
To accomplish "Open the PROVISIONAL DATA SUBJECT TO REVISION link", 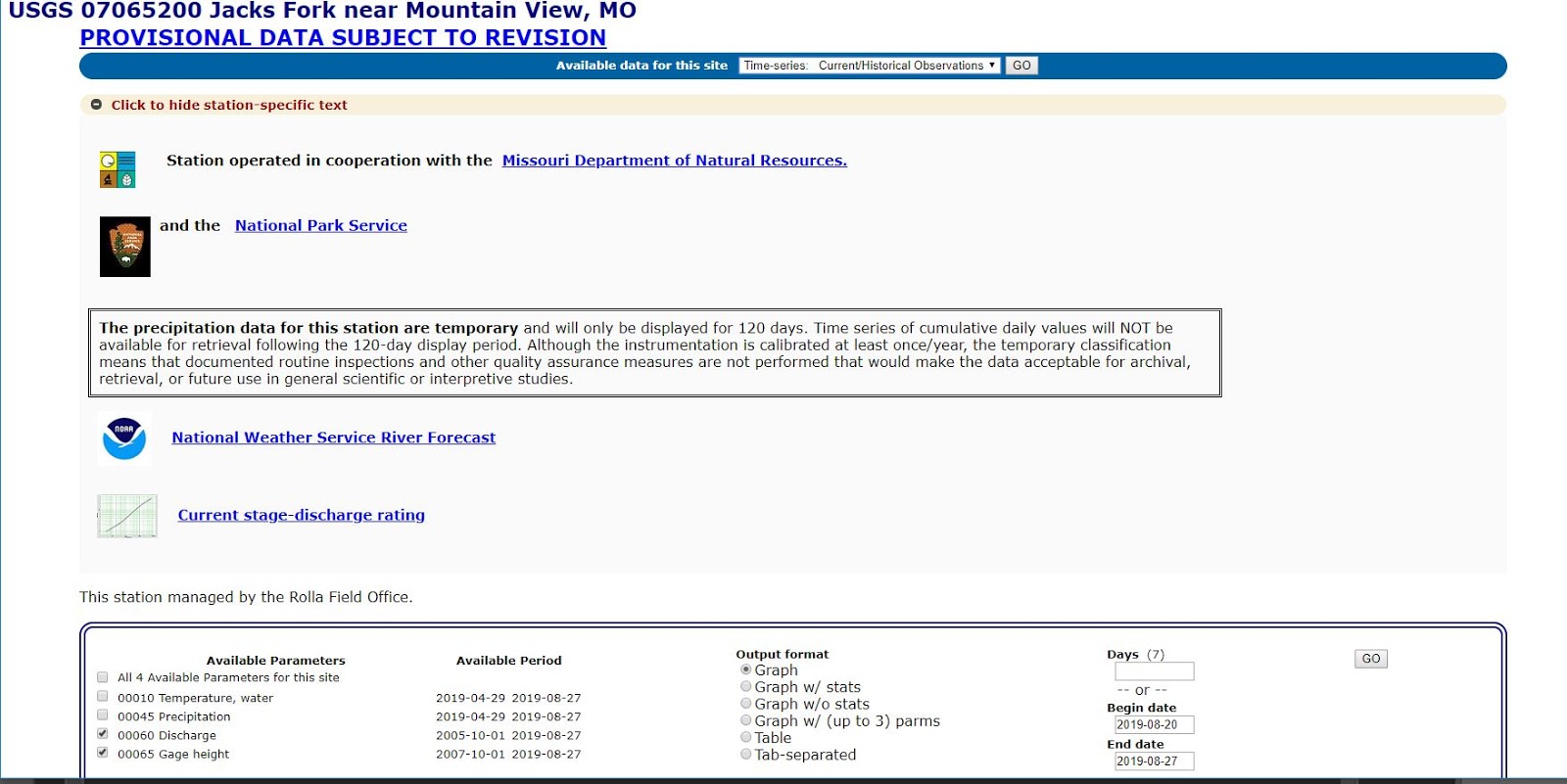I will (343, 37).
